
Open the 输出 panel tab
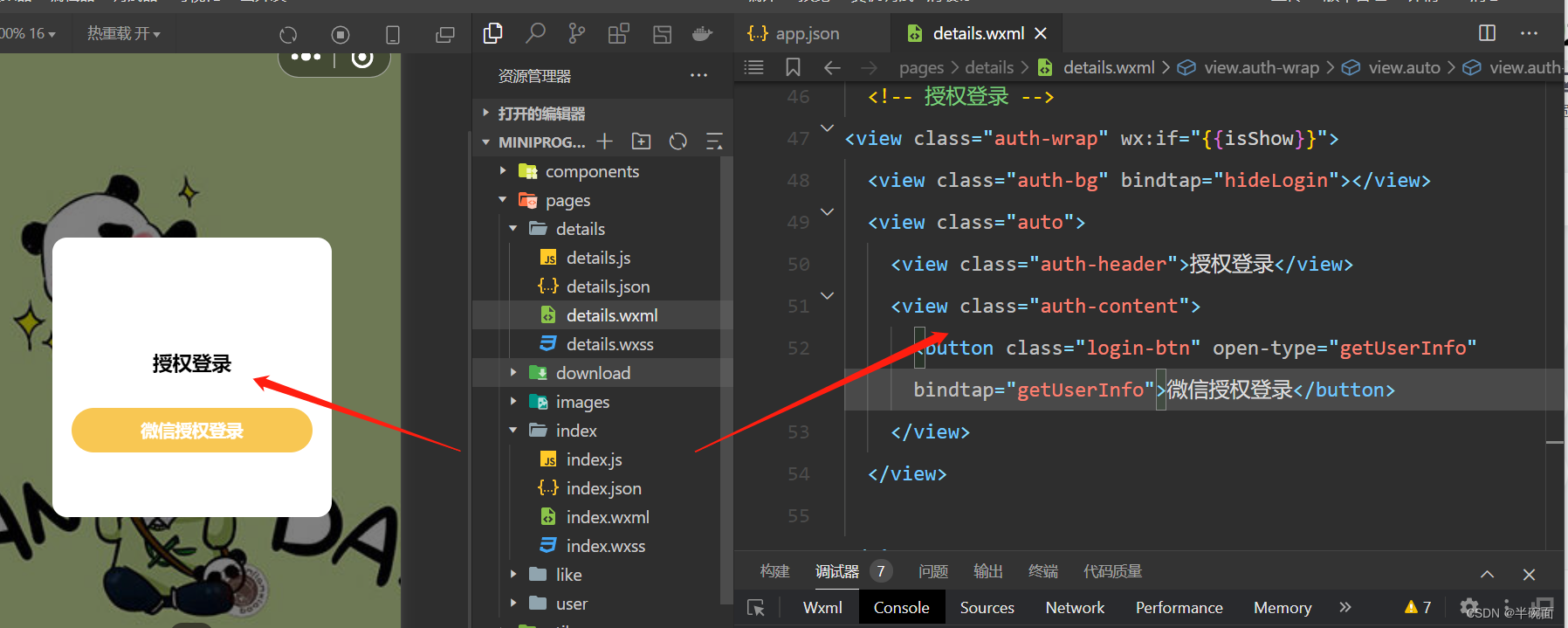[988, 571]
